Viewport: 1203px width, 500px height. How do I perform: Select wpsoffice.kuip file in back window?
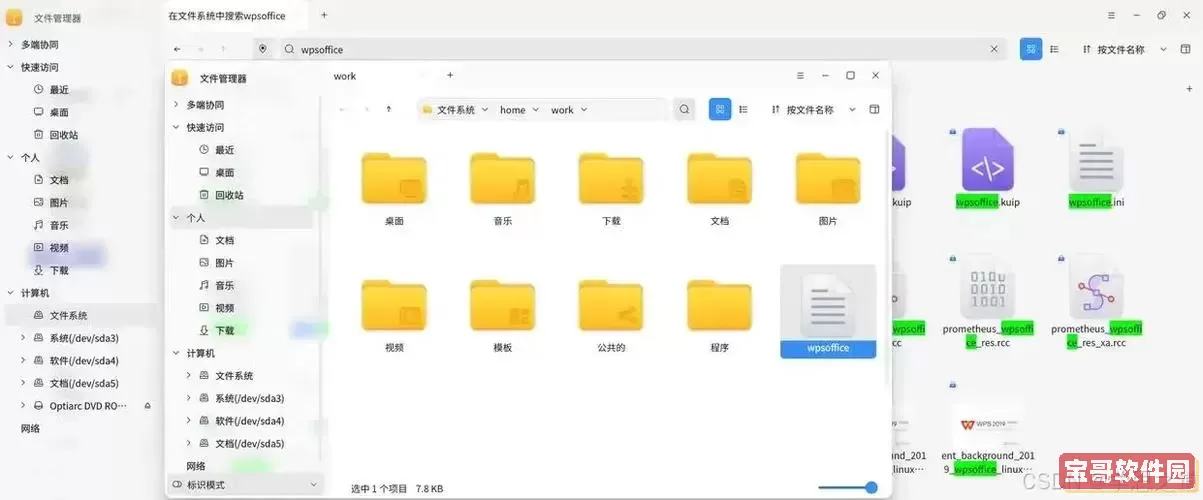pyautogui.click(x=988, y=168)
